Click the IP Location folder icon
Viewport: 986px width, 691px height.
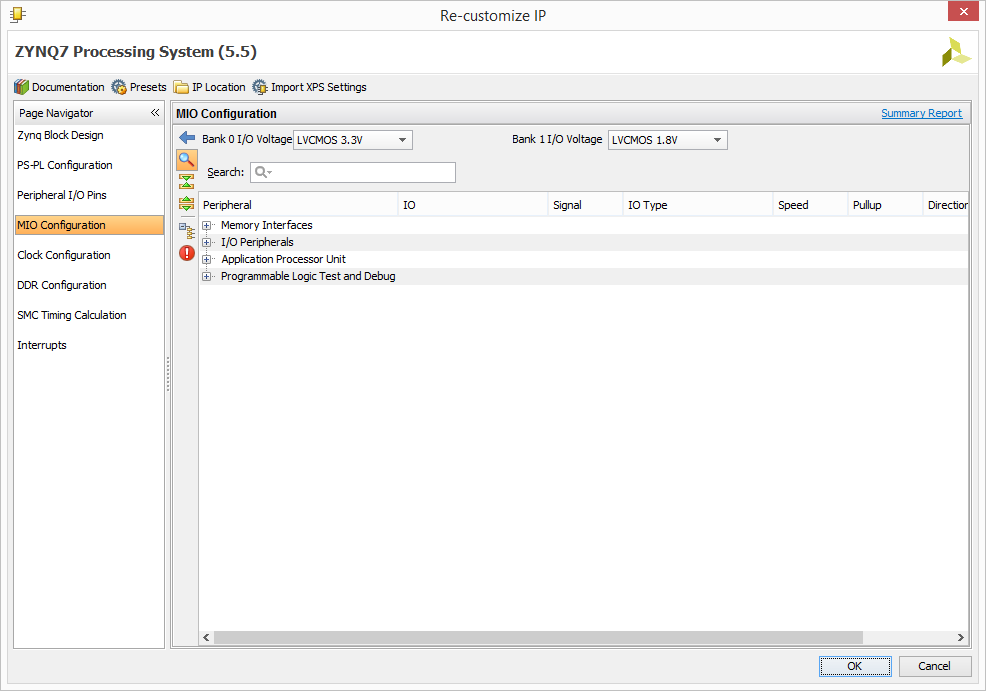pos(181,87)
